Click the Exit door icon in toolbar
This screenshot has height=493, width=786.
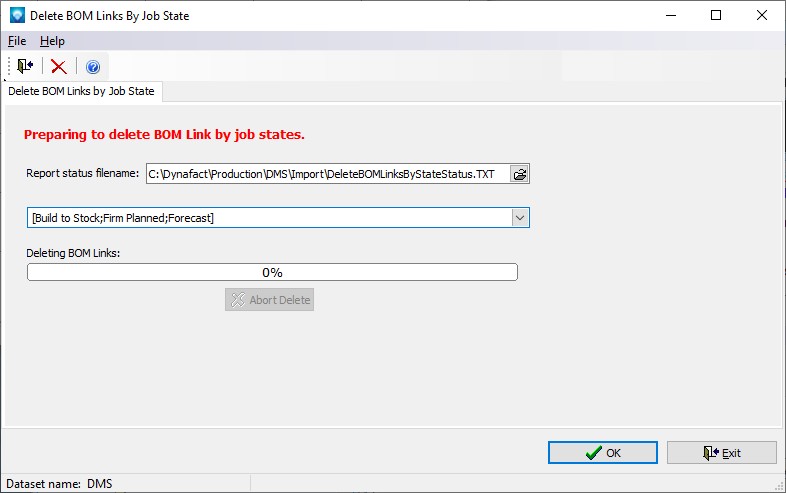tap(25, 67)
